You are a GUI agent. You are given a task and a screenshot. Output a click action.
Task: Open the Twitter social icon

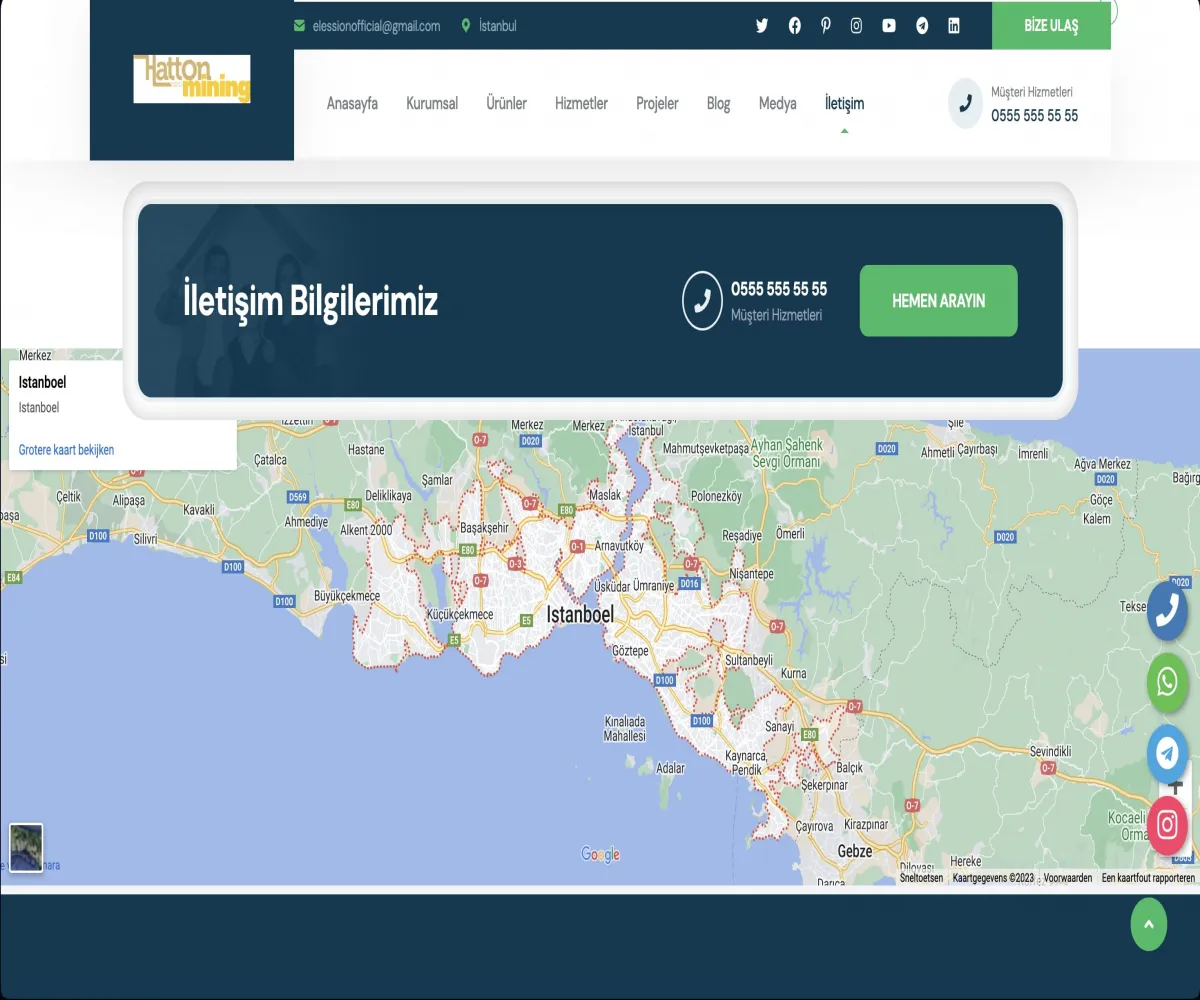point(762,26)
